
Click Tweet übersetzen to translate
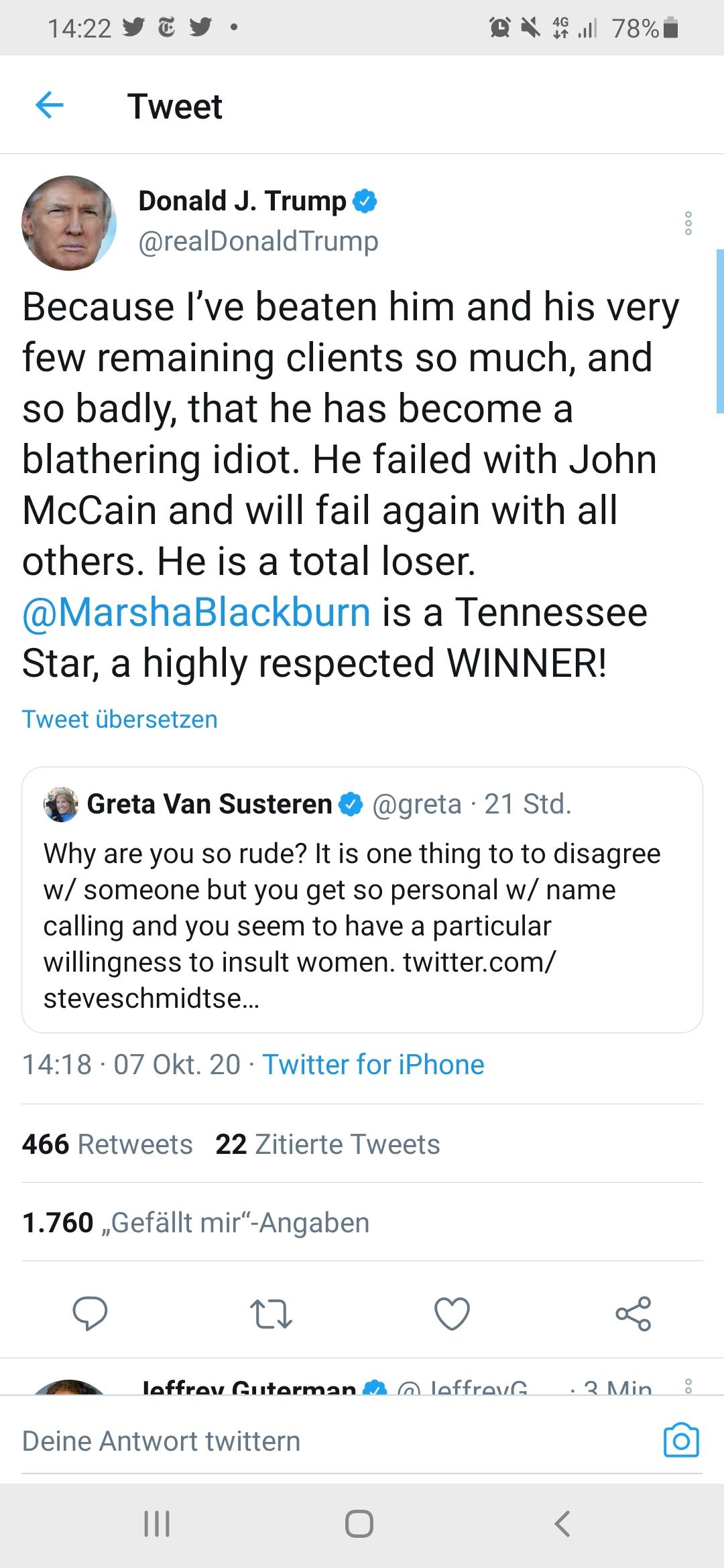point(120,719)
